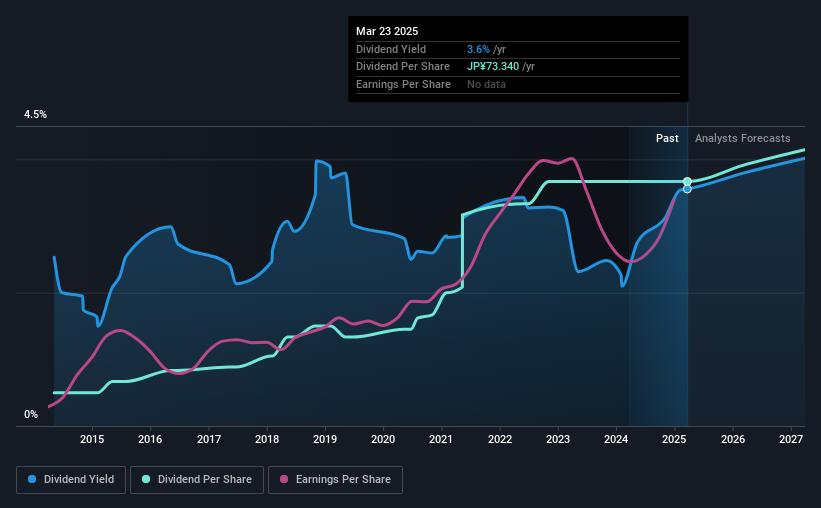The image size is (821, 508).
Task: Toggle the Dividend Per Share legend button
Action: pos(197,480)
